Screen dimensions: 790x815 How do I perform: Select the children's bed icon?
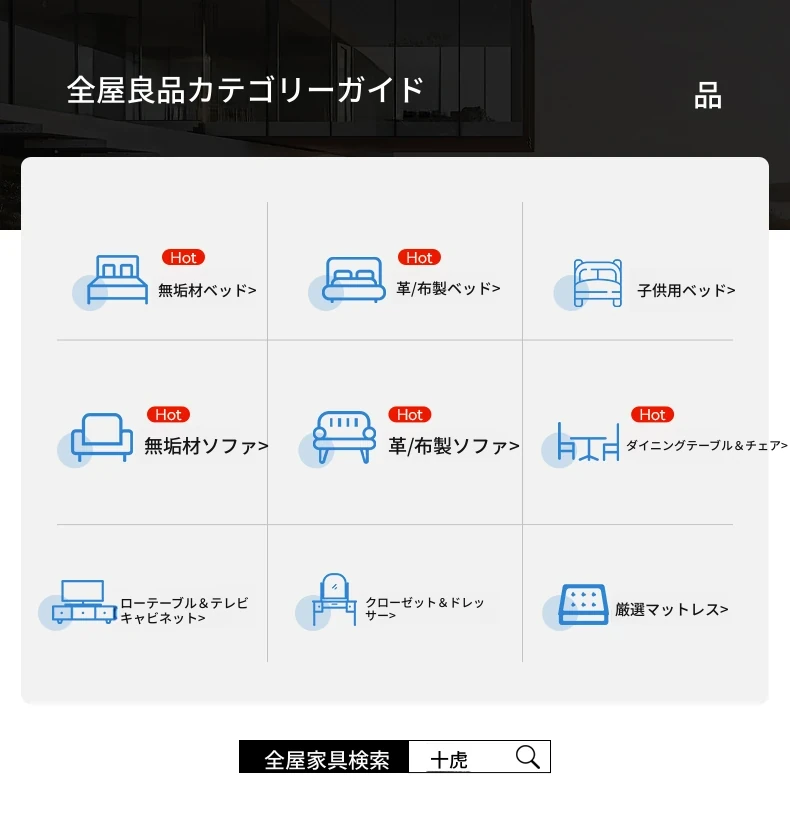tap(597, 283)
